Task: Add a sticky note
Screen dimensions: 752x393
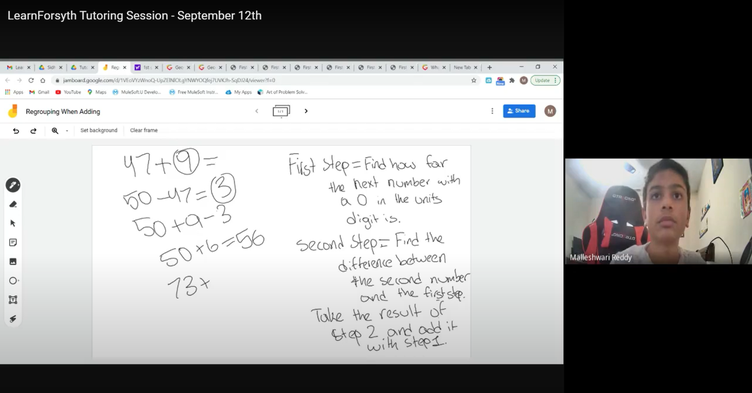Action: point(13,242)
